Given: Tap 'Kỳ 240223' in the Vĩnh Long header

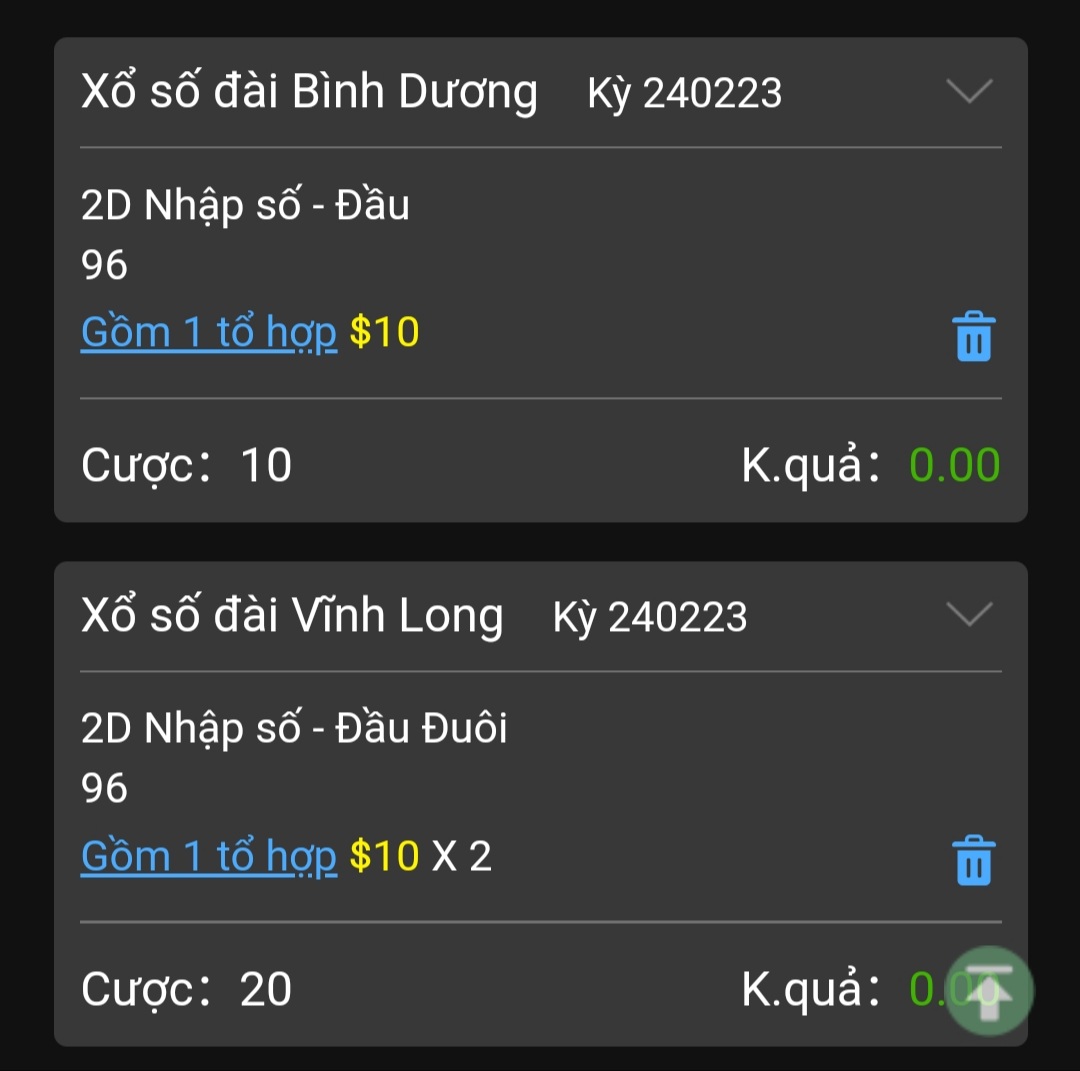Looking at the screenshot, I should 650,616.
